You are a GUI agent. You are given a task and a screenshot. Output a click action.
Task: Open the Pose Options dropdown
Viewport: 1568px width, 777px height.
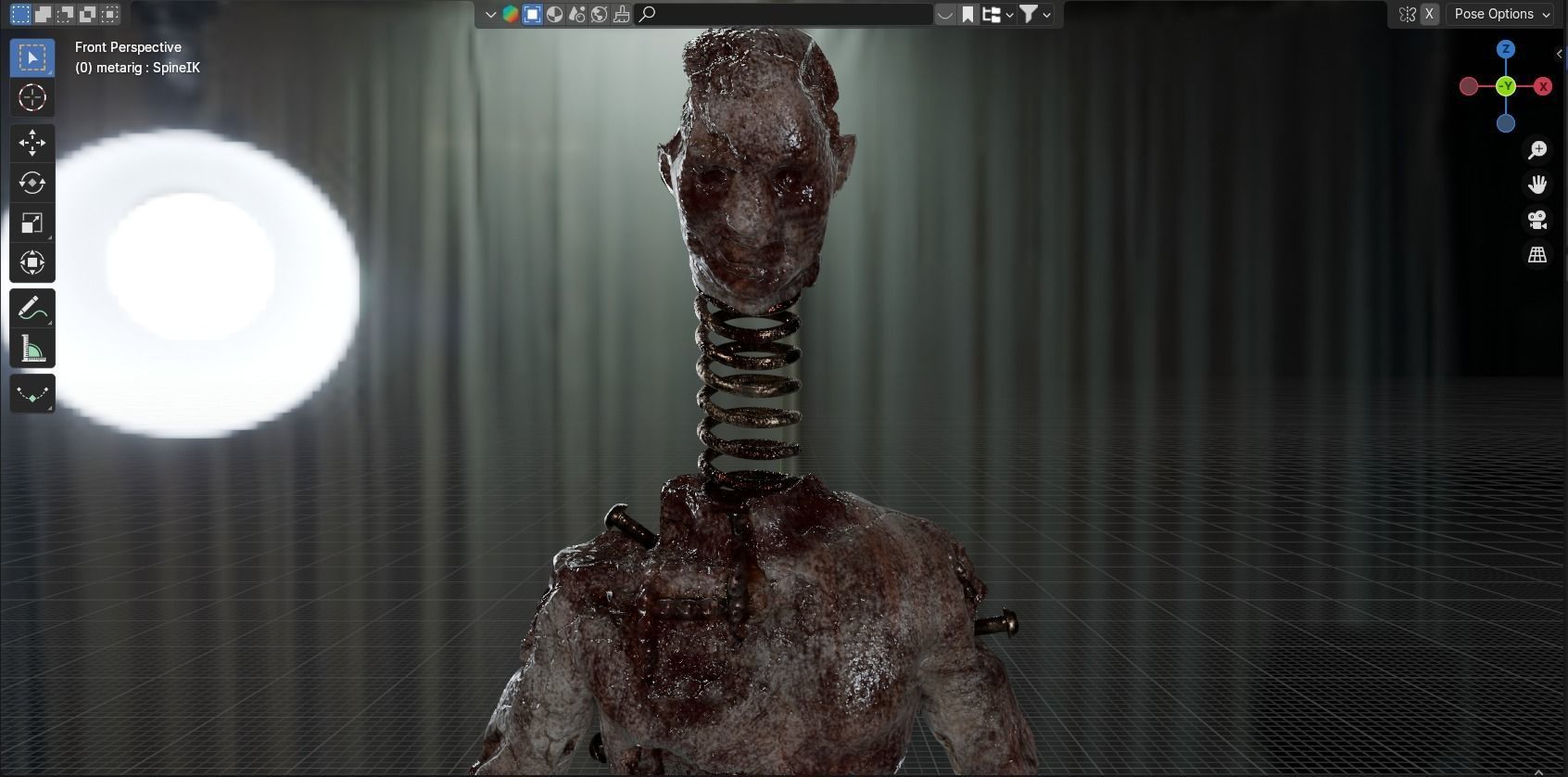(1500, 14)
